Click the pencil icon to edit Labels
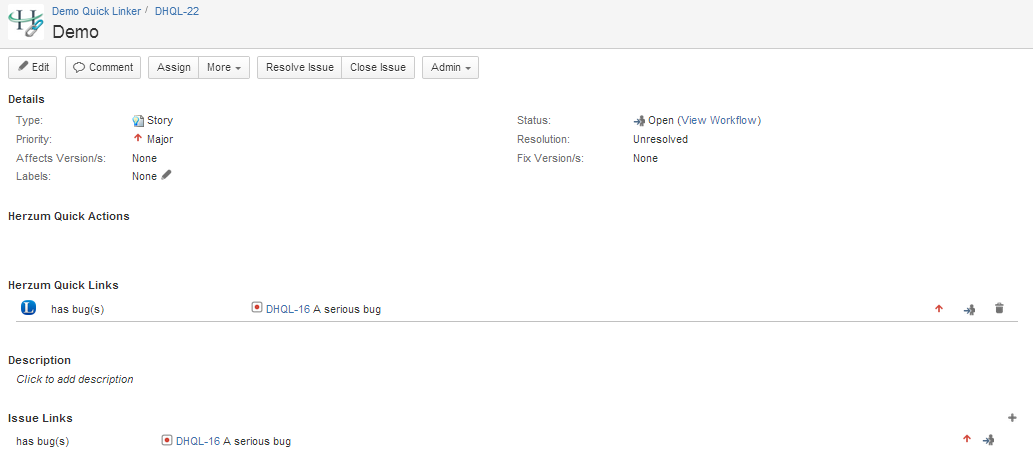1033x459 pixels. 167,176
